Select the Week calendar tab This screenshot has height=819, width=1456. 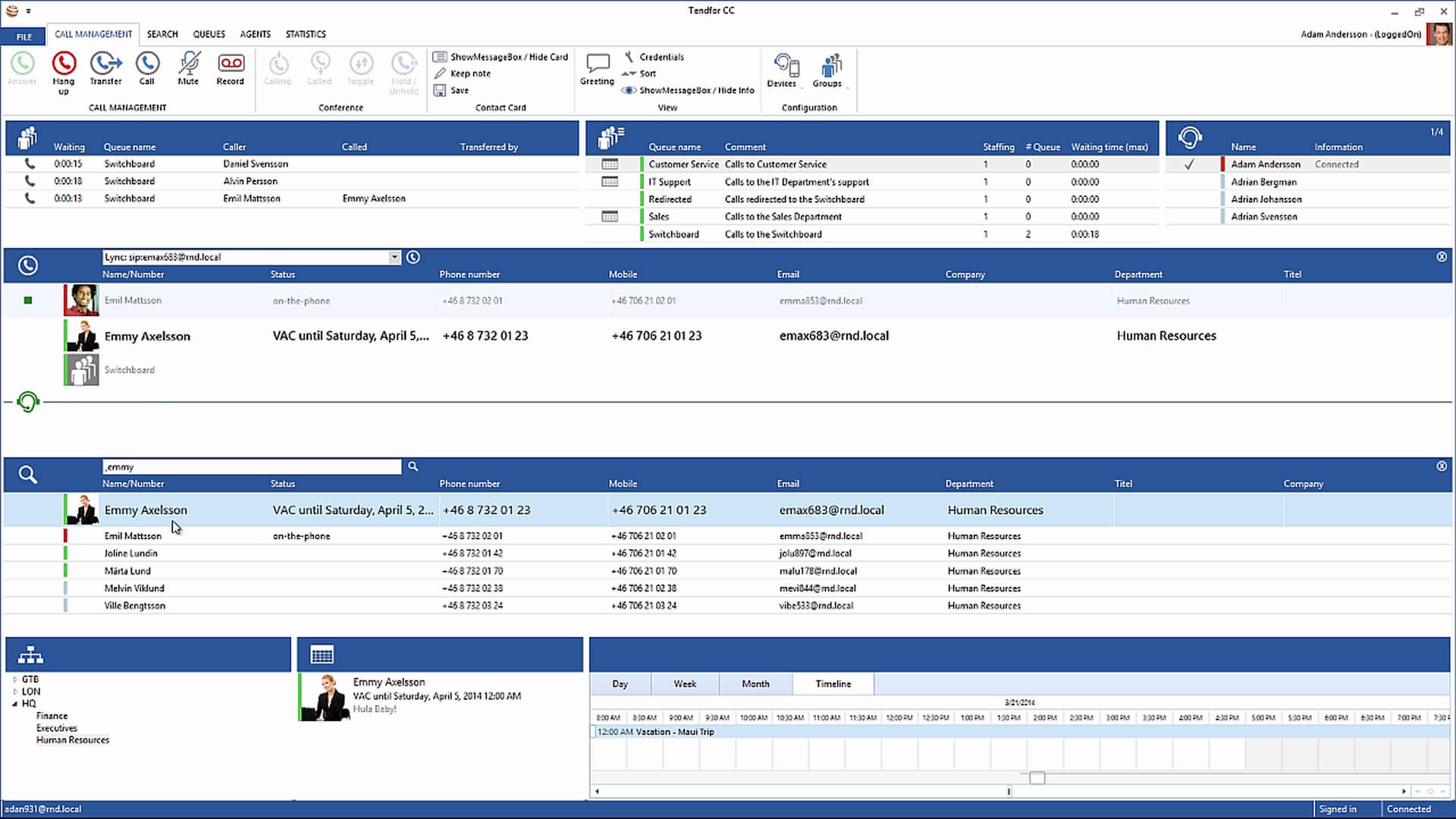[685, 684]
